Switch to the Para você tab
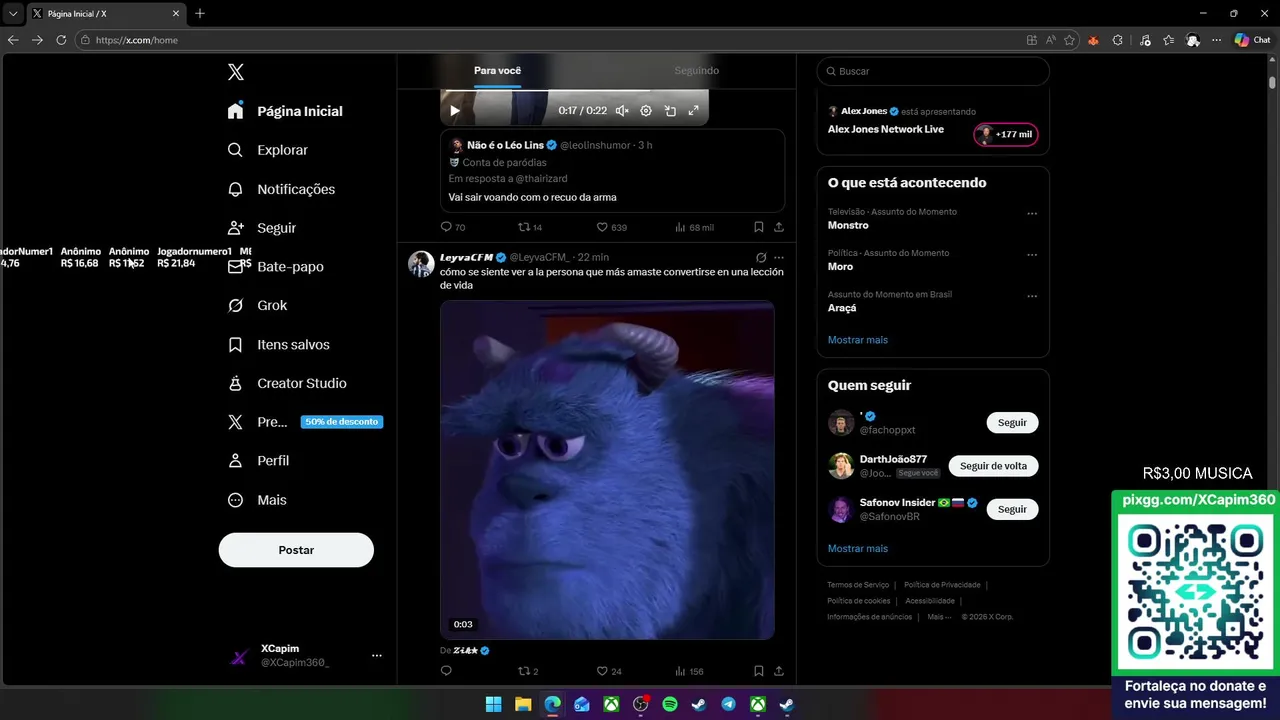1280x720 pixels. (497, 71)
